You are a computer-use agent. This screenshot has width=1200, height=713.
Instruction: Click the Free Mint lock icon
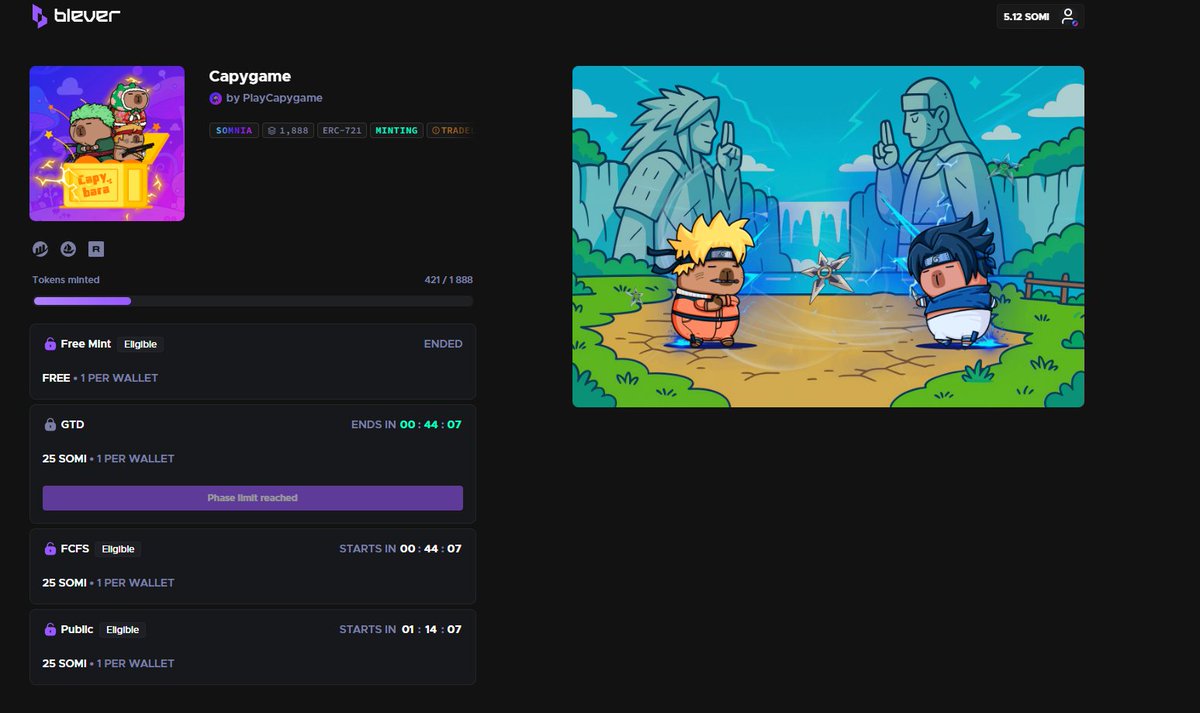(50, 344)
